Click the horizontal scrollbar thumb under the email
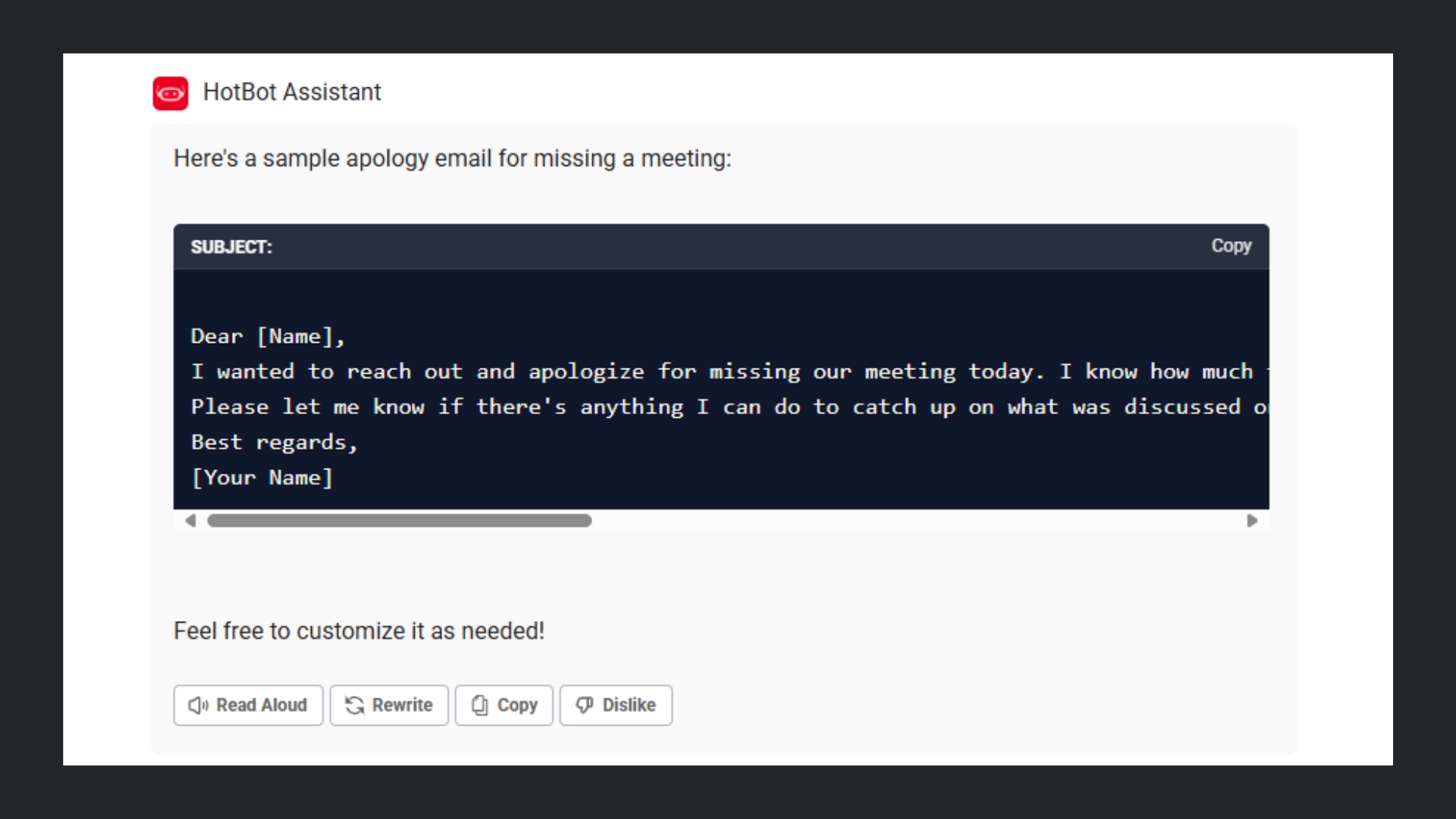Image resolution: width=1456 pixels, height=819 pixels. coord(399,521)
